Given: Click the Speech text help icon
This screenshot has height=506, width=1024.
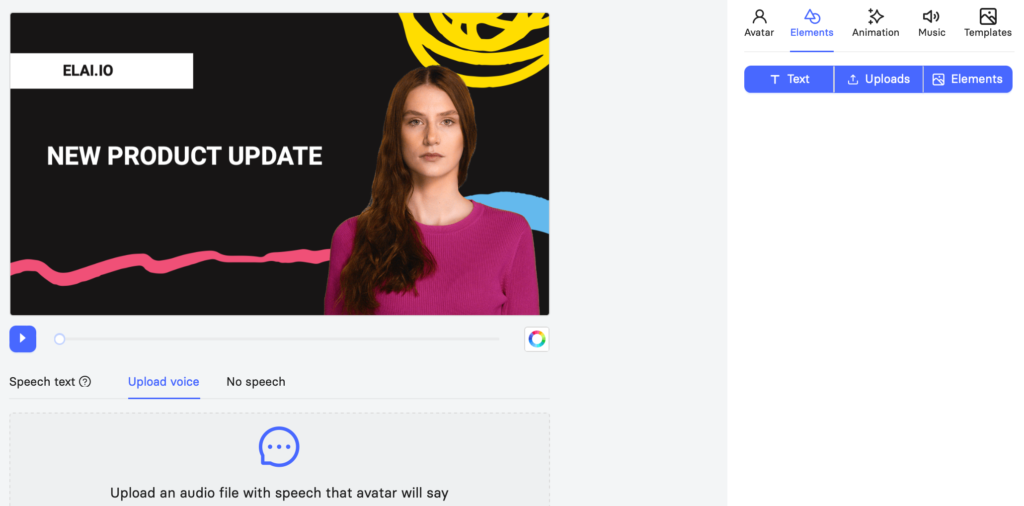Looking at the screenshot, I should coord(85,382).
